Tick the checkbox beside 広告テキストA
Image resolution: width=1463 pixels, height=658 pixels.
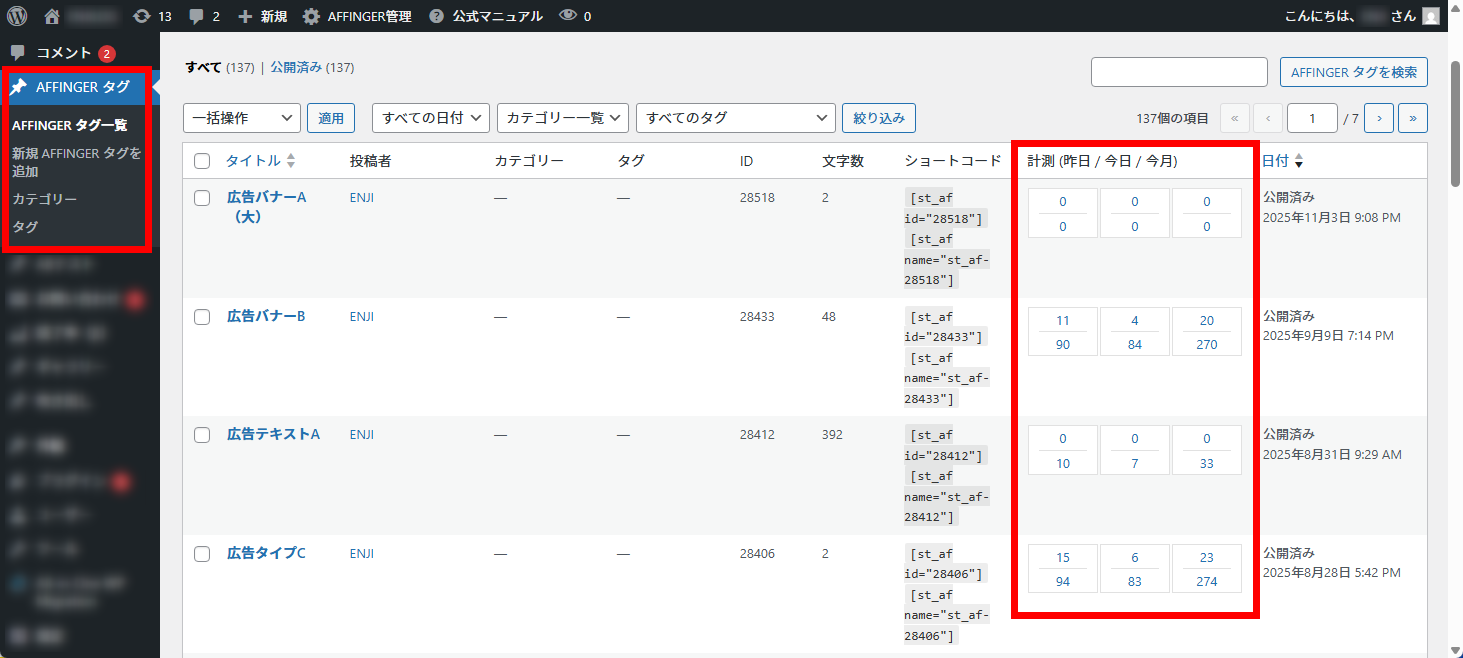pyautogui.click(x=202, y=435)
